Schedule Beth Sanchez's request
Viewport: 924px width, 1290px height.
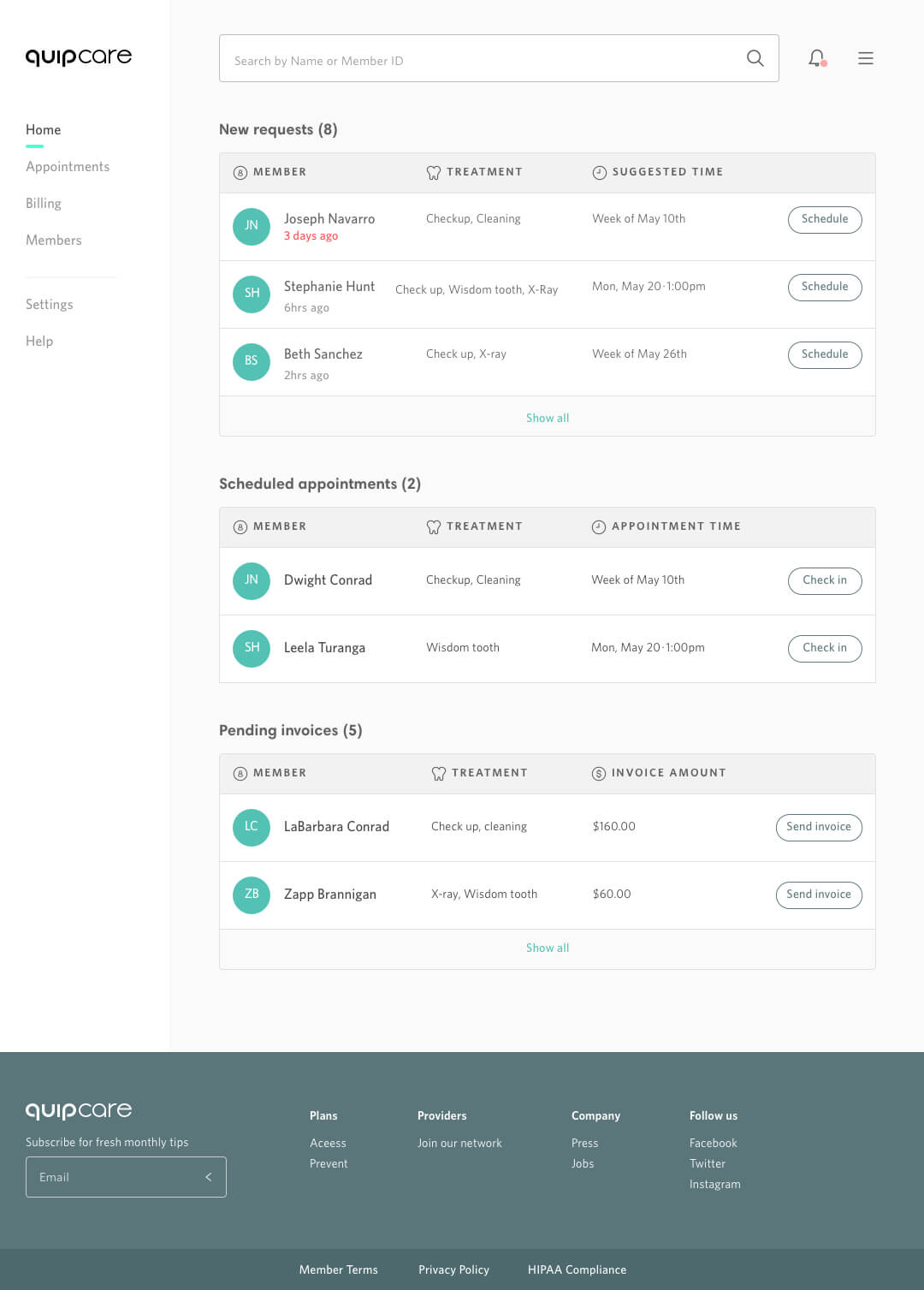click(825, 354)
